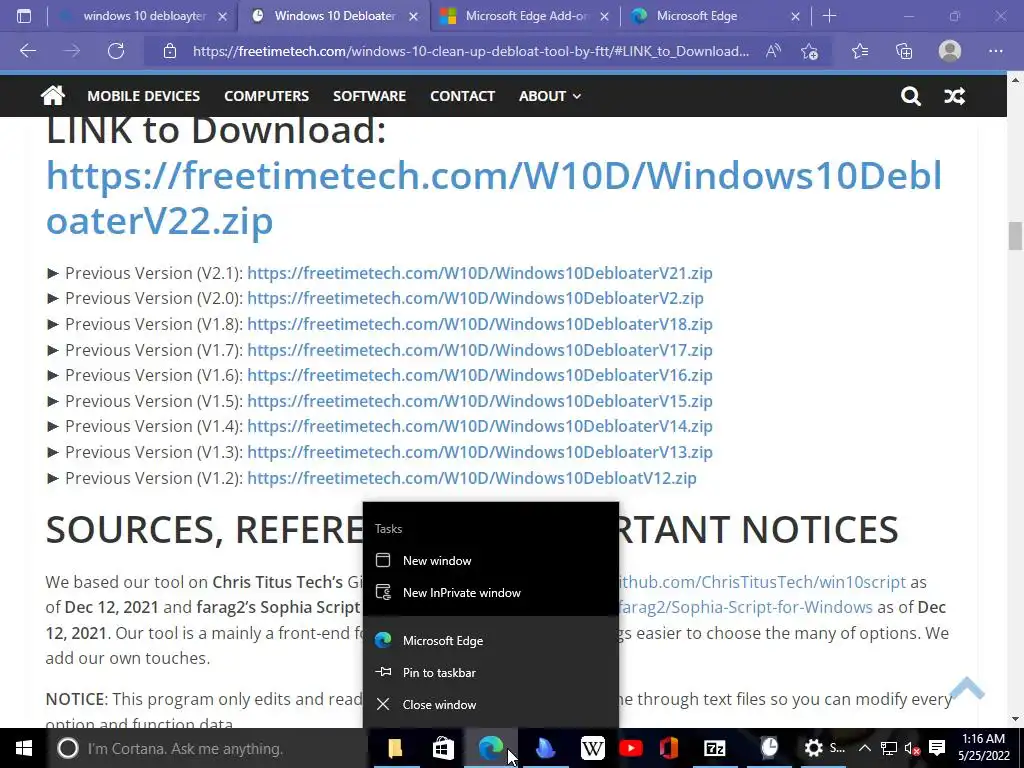Open MOBILE DEVICES nav item
Viewport: 1024px width, 768px height.
tap(144, 96)
